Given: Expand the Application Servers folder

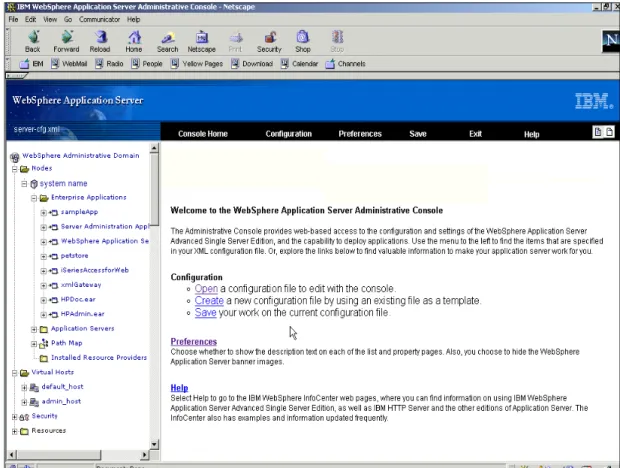Looking at the screenshot, I should click(x=34, y=329).
